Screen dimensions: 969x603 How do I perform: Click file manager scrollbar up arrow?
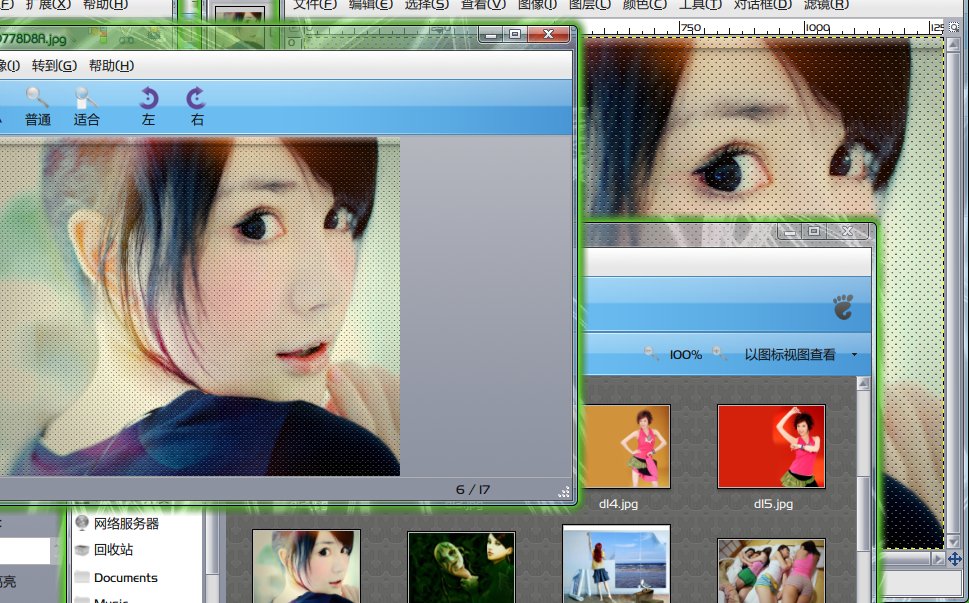[863, 384]
